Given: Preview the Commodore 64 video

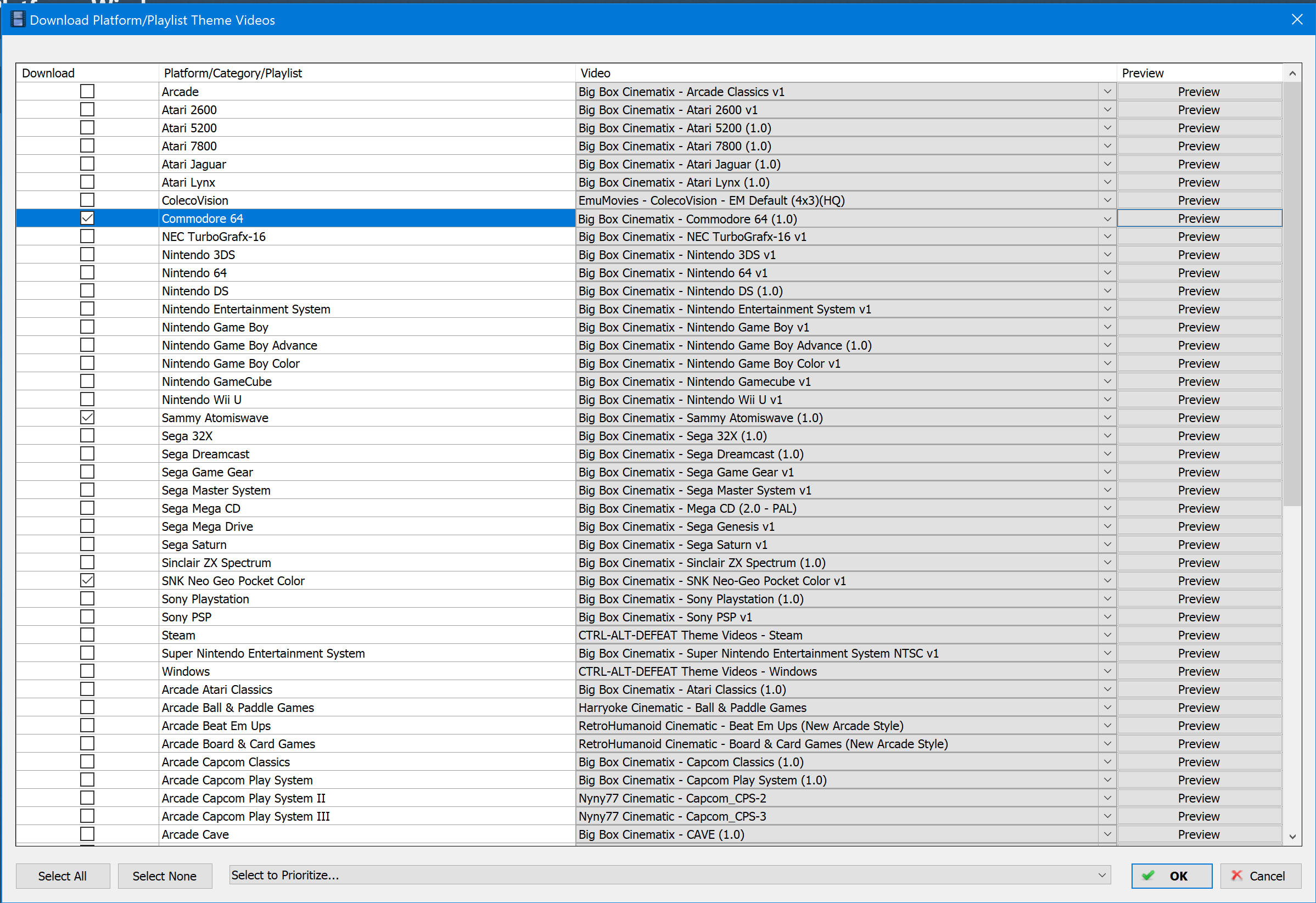Looking at the screenshot, I should [x=1200, y=218].
